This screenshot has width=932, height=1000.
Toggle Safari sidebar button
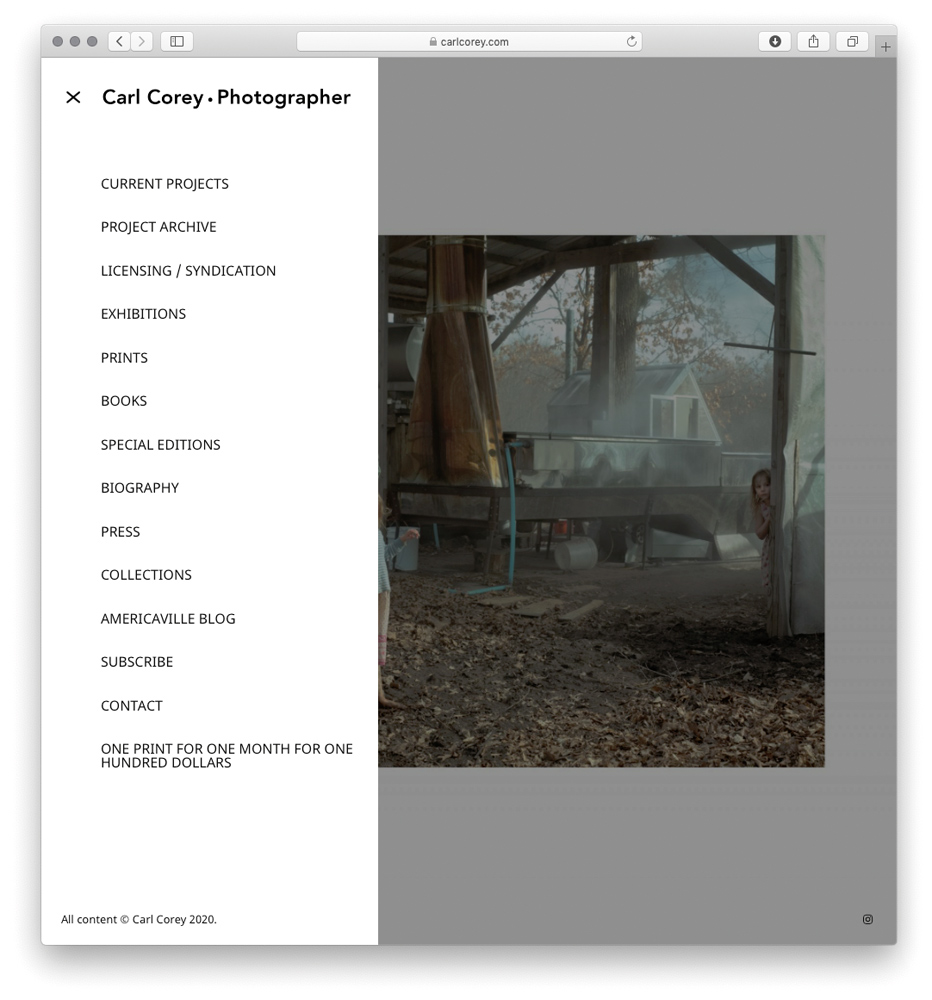[177, 41]
